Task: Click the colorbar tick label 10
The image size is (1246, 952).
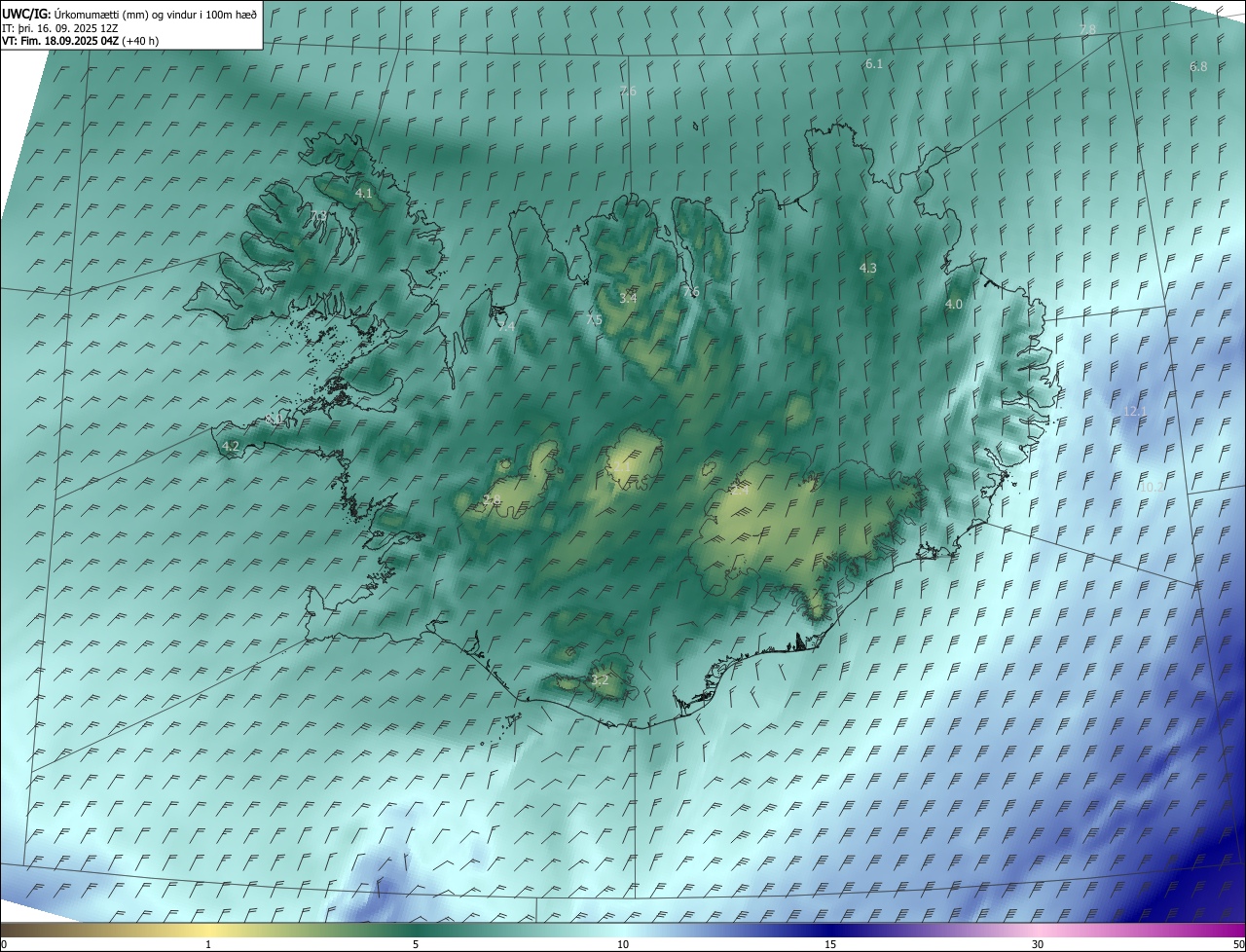Action: pyautogui.click(x=623, y=945)
